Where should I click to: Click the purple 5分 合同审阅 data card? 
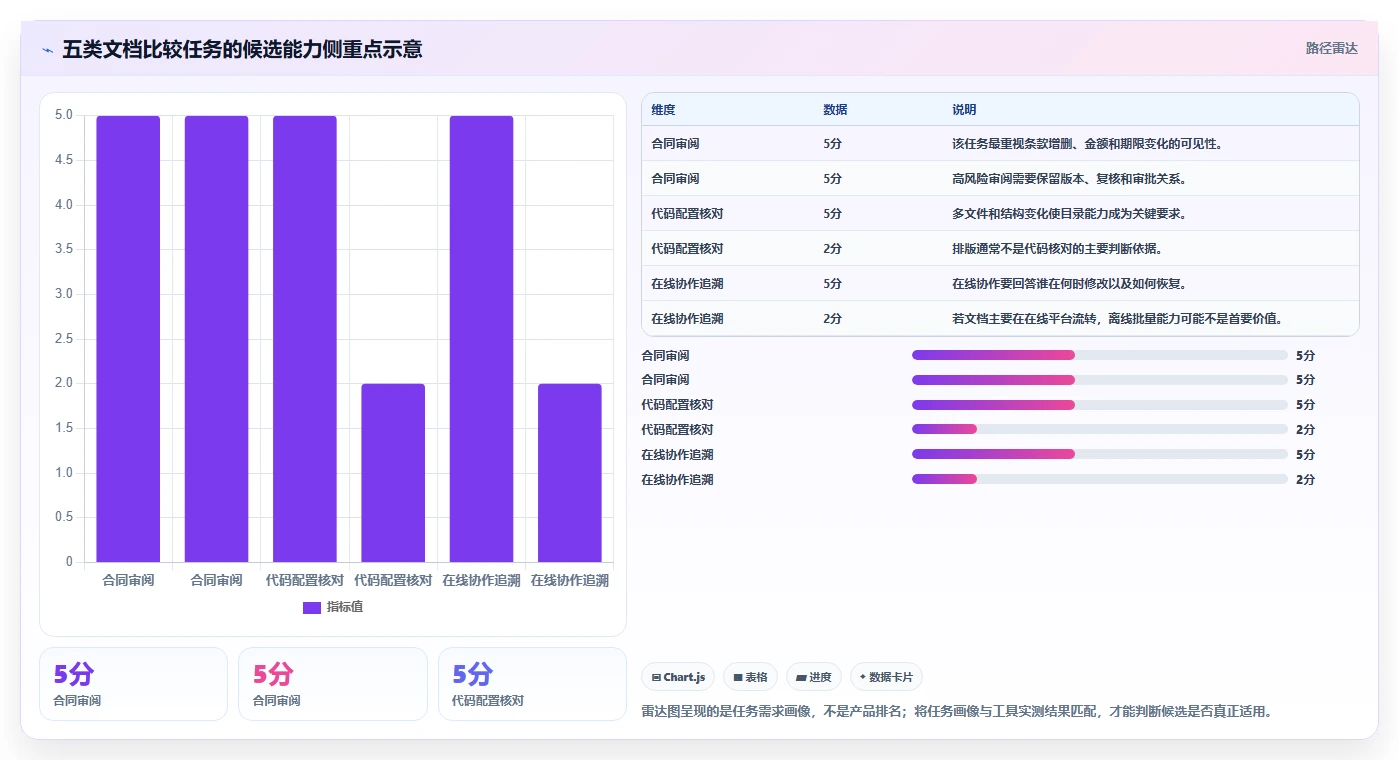pyautogui.click(x=134, y=684)
